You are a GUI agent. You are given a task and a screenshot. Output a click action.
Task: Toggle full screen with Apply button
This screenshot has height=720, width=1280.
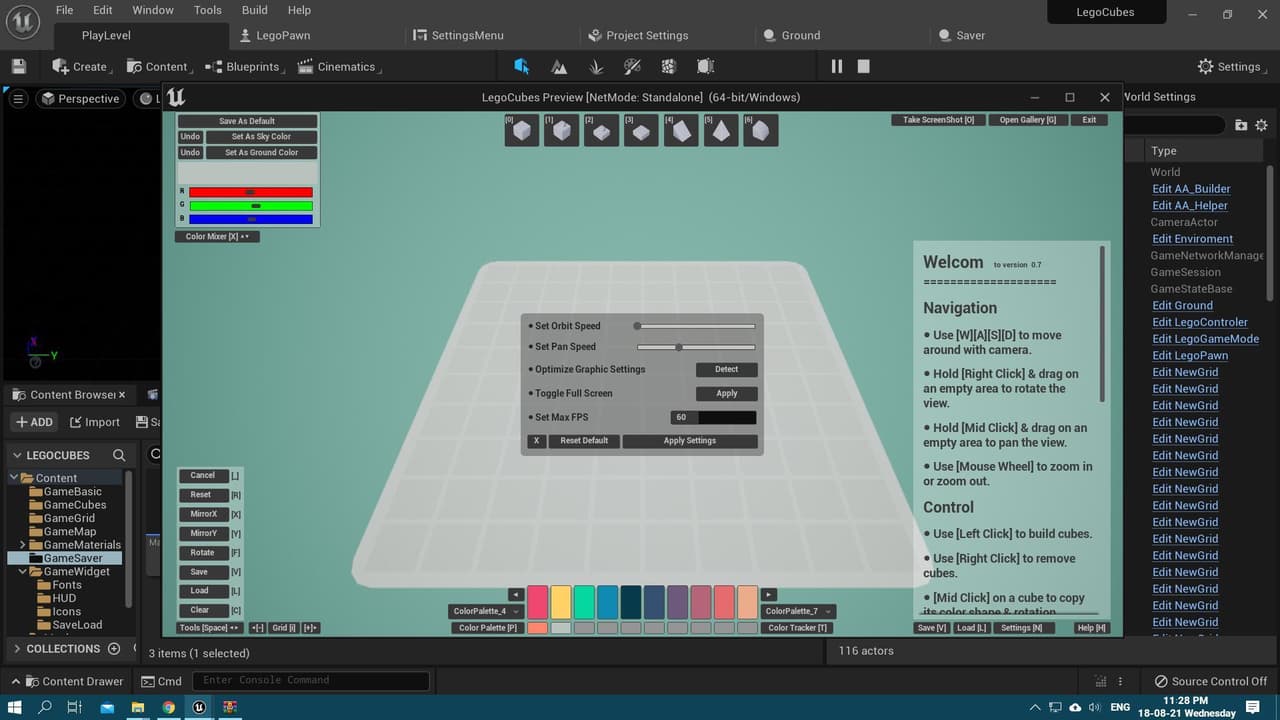point(727,393)
